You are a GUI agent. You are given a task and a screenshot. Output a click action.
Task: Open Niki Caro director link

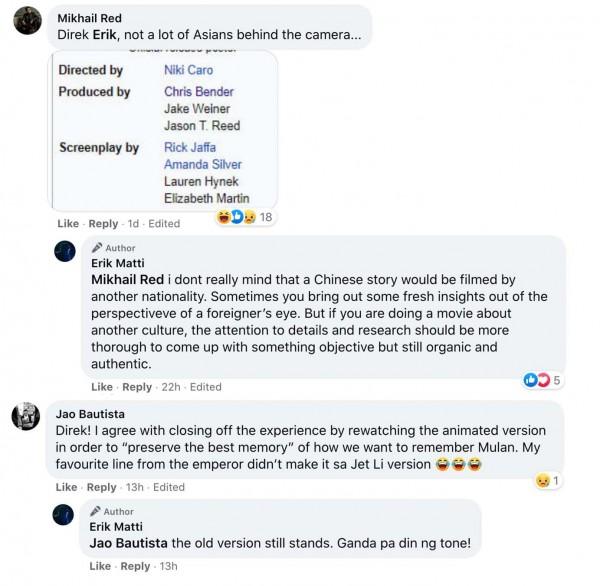coord(188,71)
